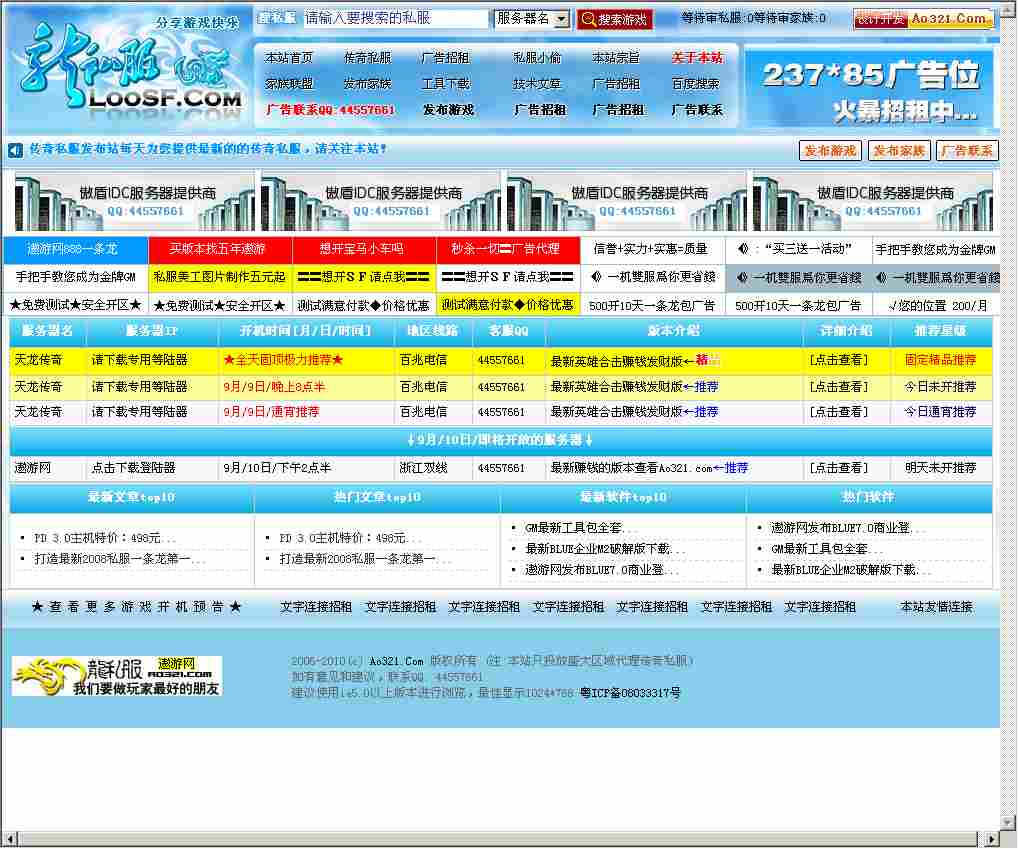This screenshot has width=1018, height=849.
Task: Click the orange 发布游戏 button
Action: point(830,151)
